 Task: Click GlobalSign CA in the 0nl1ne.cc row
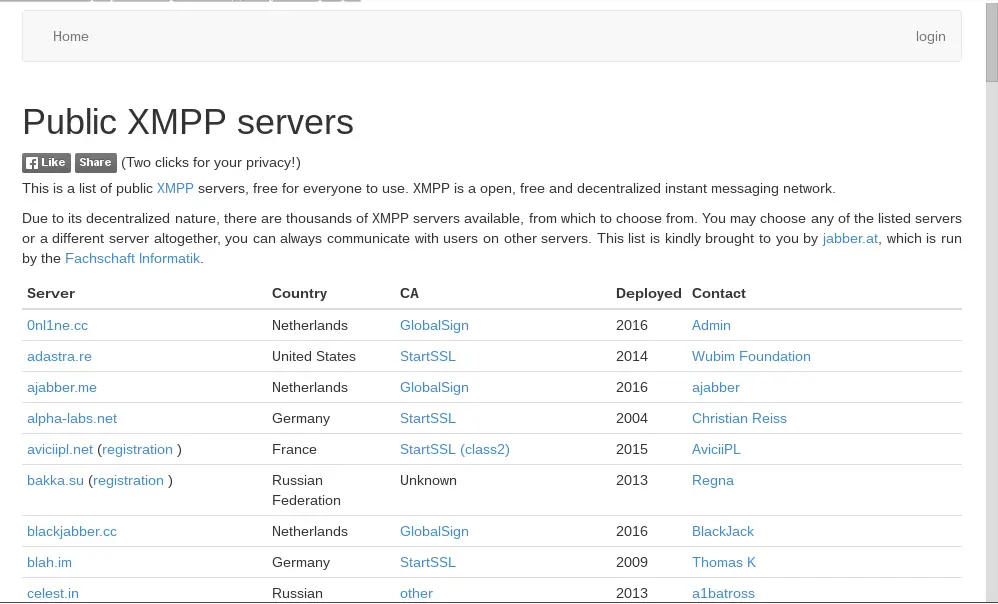tap(434, 325)
